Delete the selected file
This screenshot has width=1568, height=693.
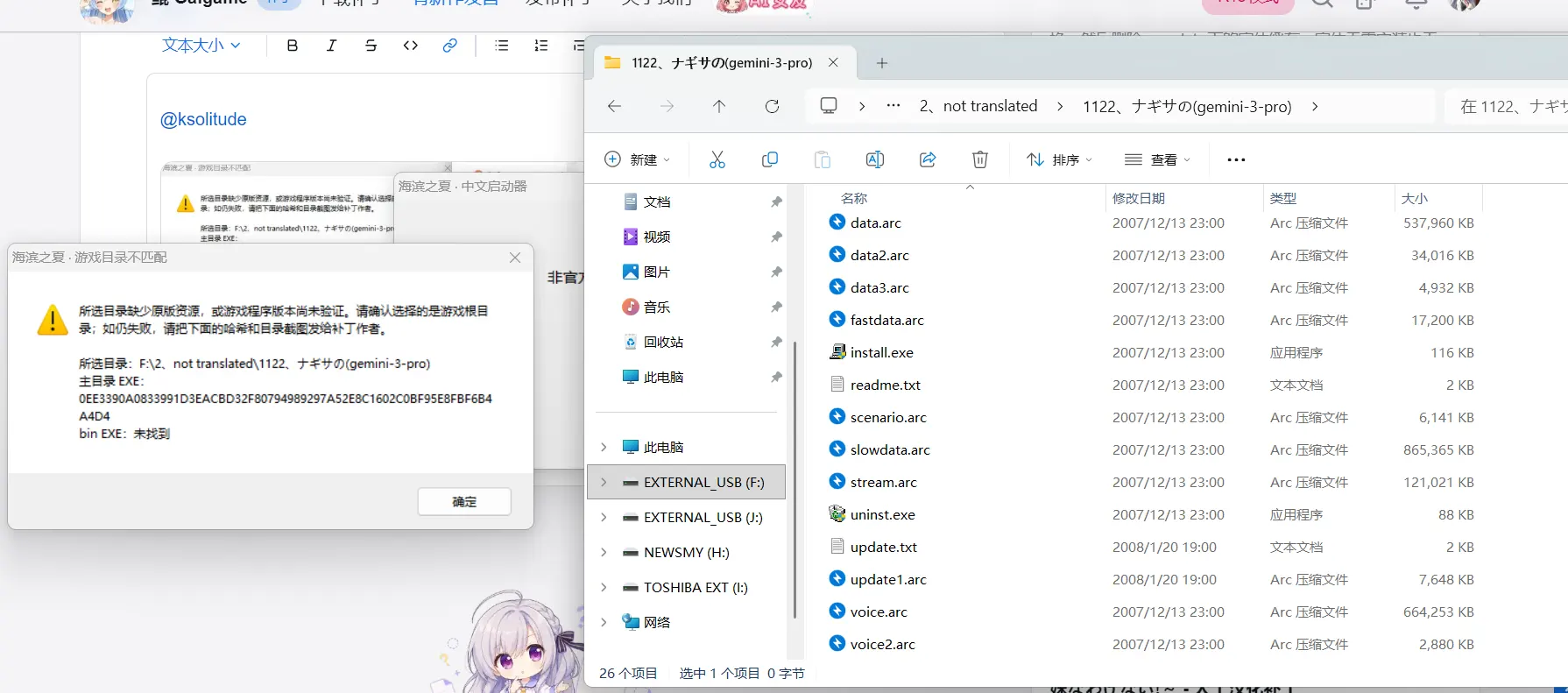click(x=980, y=159)
